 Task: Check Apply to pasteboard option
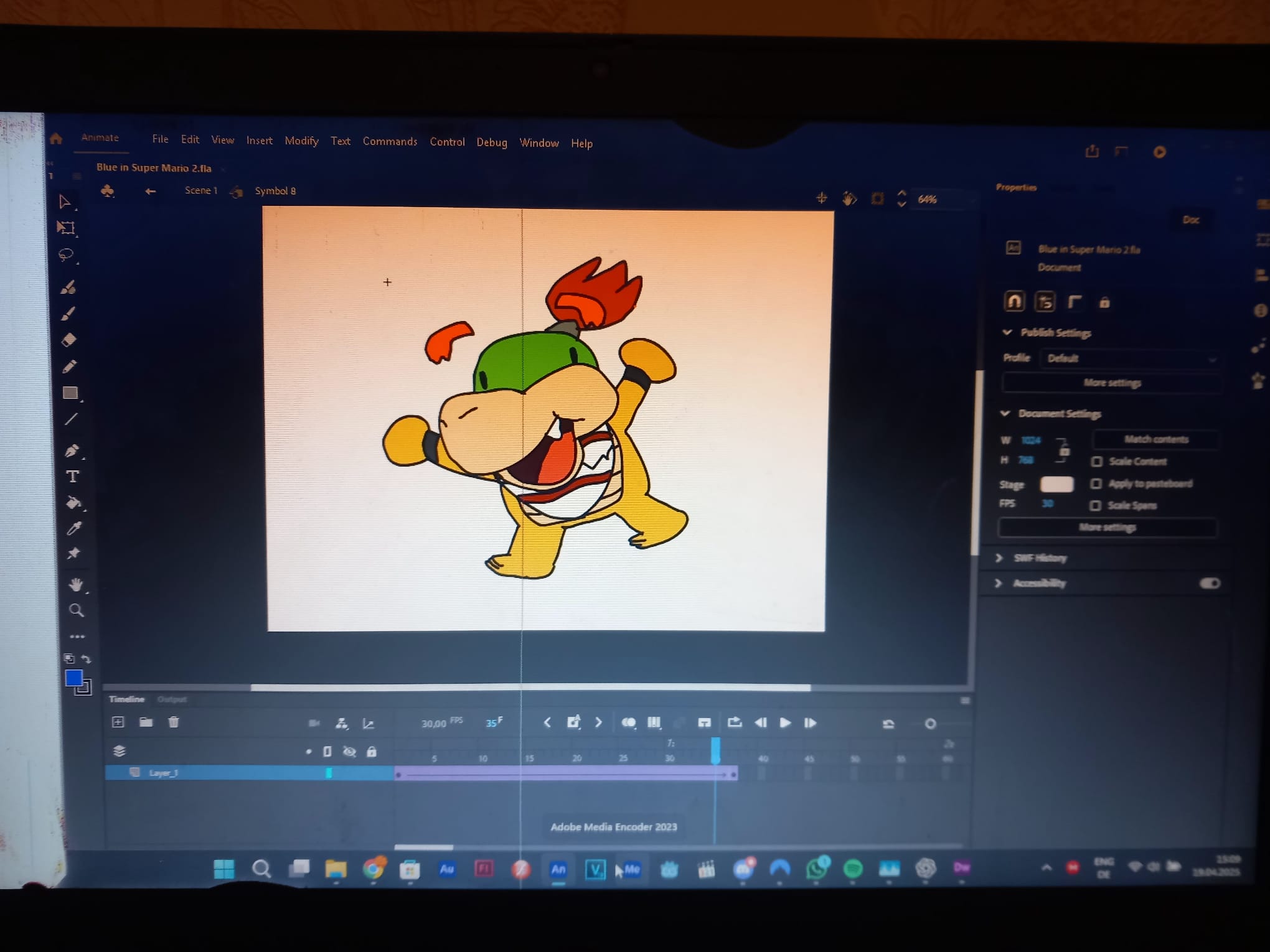[1096, 483]
